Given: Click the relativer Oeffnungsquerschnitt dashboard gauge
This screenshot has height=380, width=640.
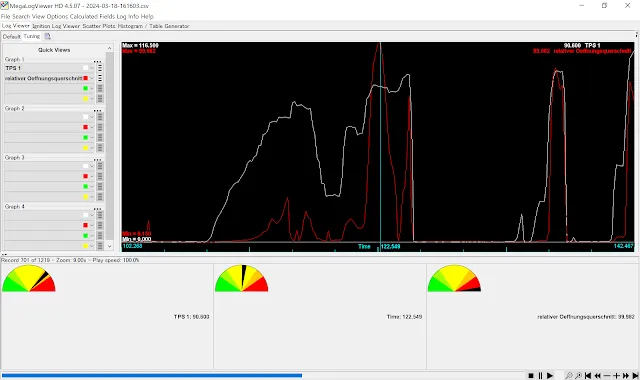Looking at the screenshot, I should coord(454,278).
